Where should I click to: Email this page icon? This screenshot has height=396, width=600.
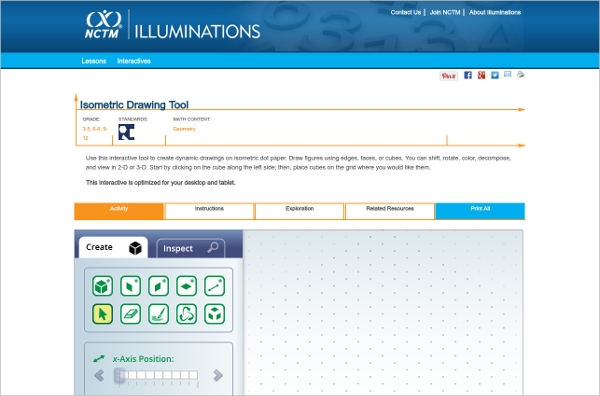click(507, 74)
